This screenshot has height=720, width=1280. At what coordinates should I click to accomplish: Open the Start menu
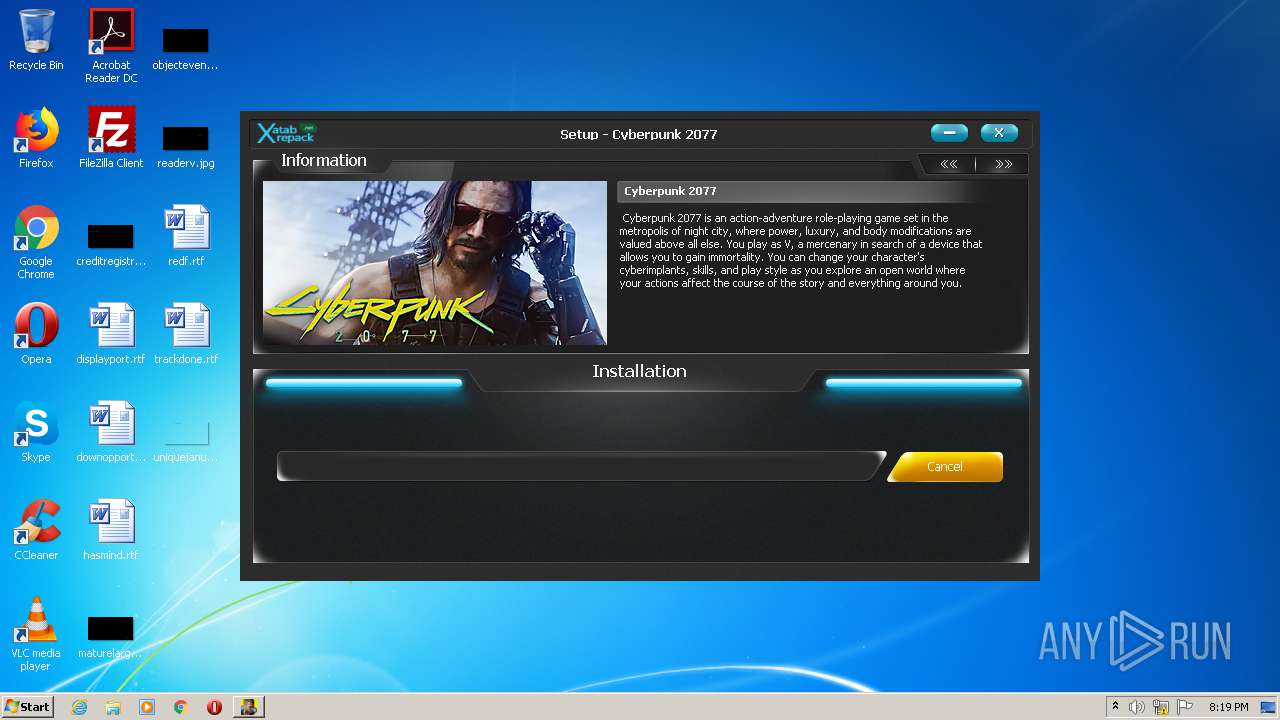point(27,706)
